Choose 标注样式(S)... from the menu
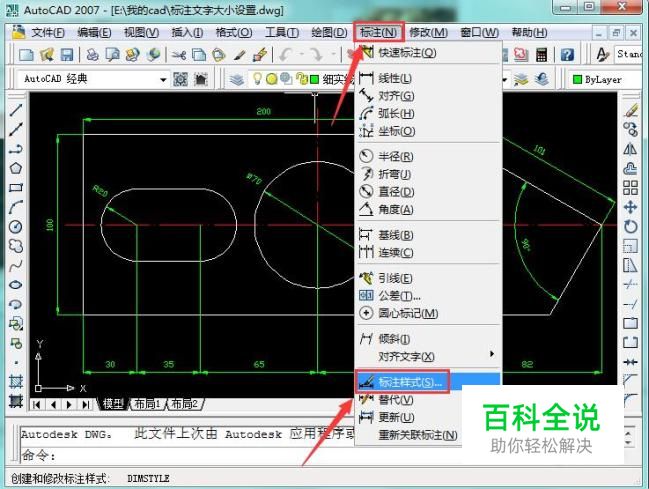 428,382
